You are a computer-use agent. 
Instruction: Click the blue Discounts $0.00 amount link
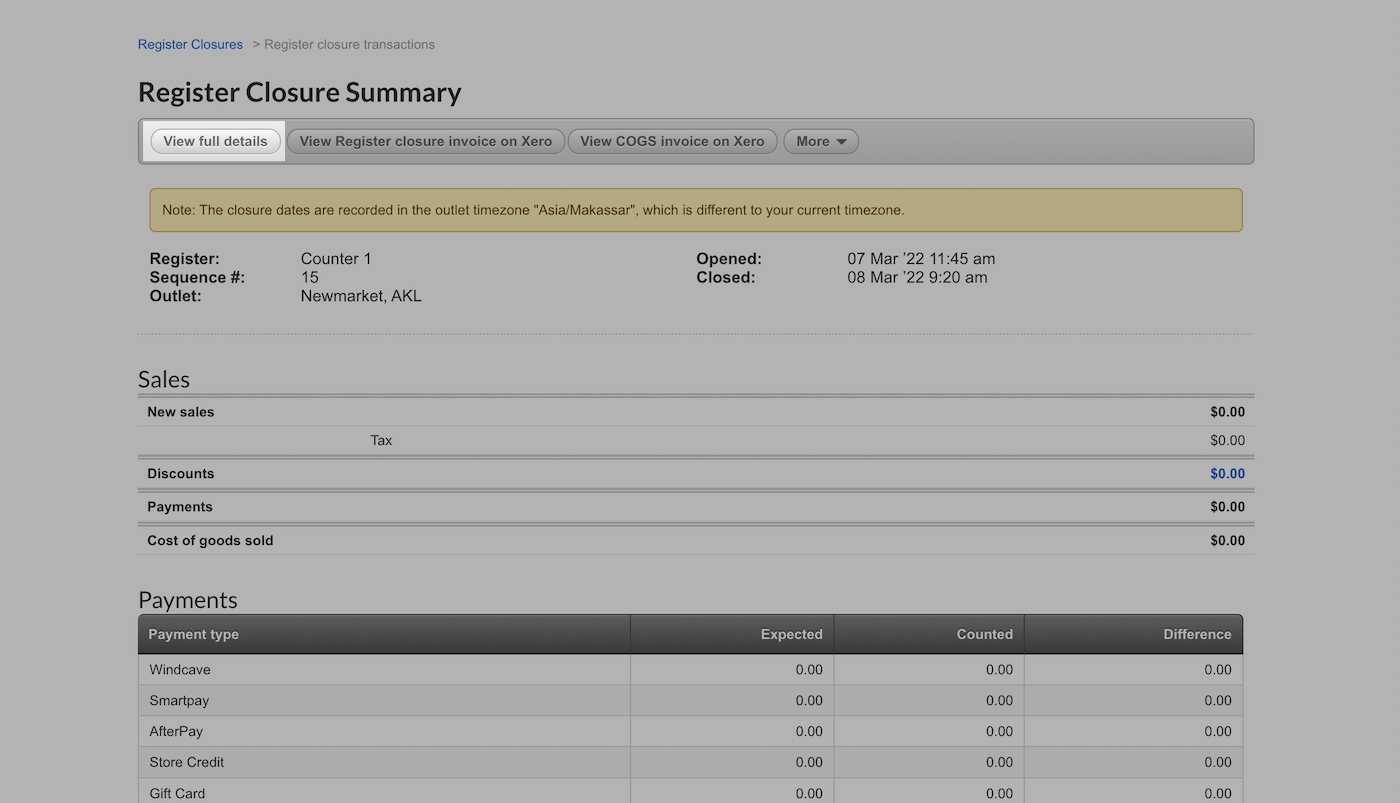[x=1227, y=474]
